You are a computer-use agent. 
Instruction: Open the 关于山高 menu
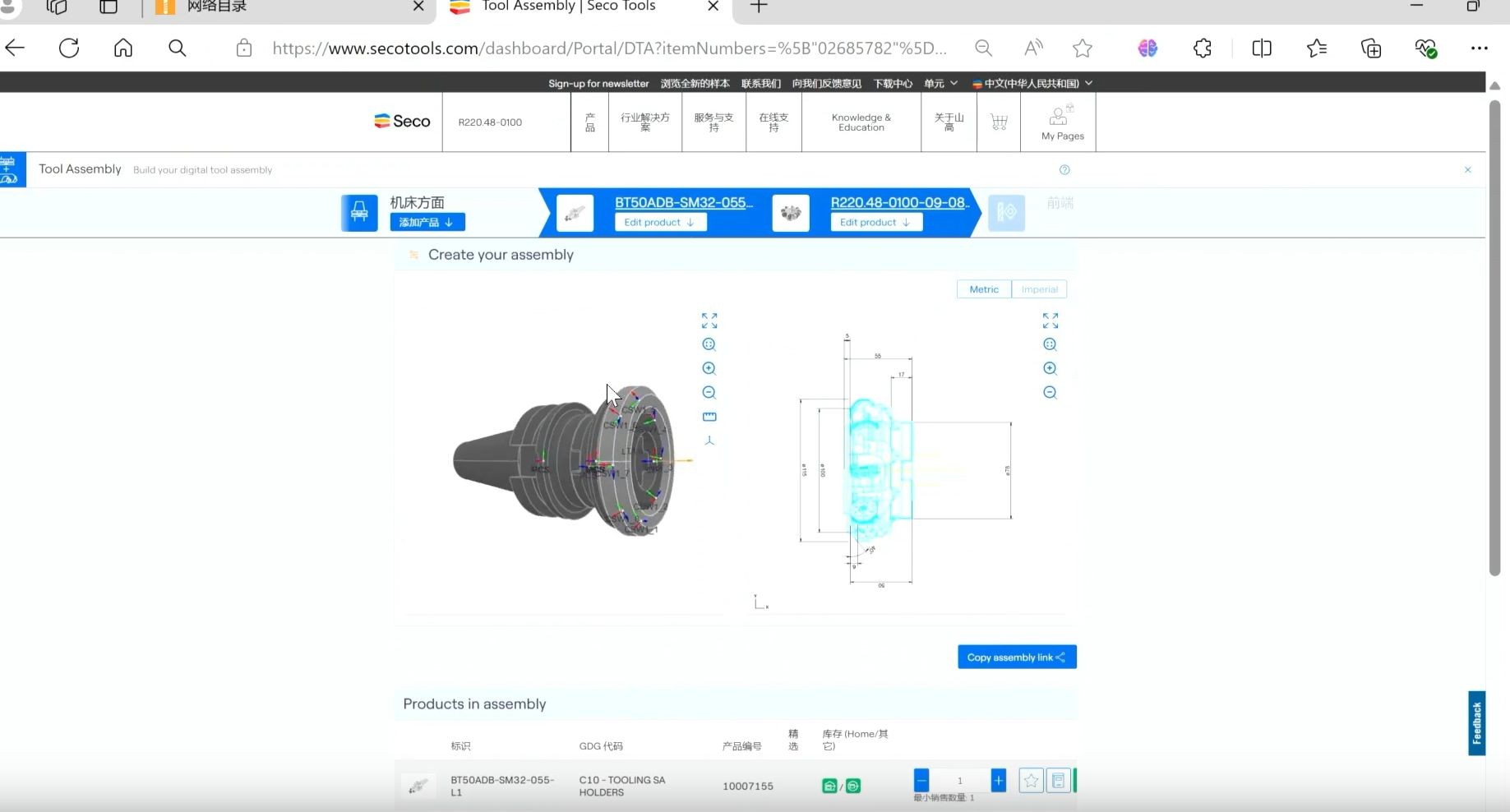click(x=949, y=122)
